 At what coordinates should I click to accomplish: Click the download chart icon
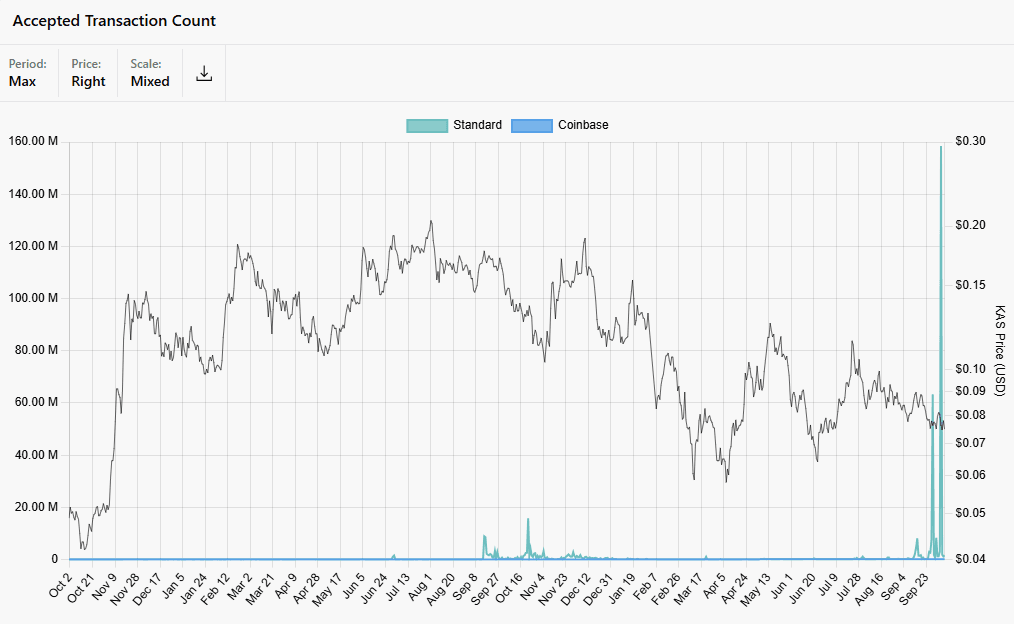(204, 73)
